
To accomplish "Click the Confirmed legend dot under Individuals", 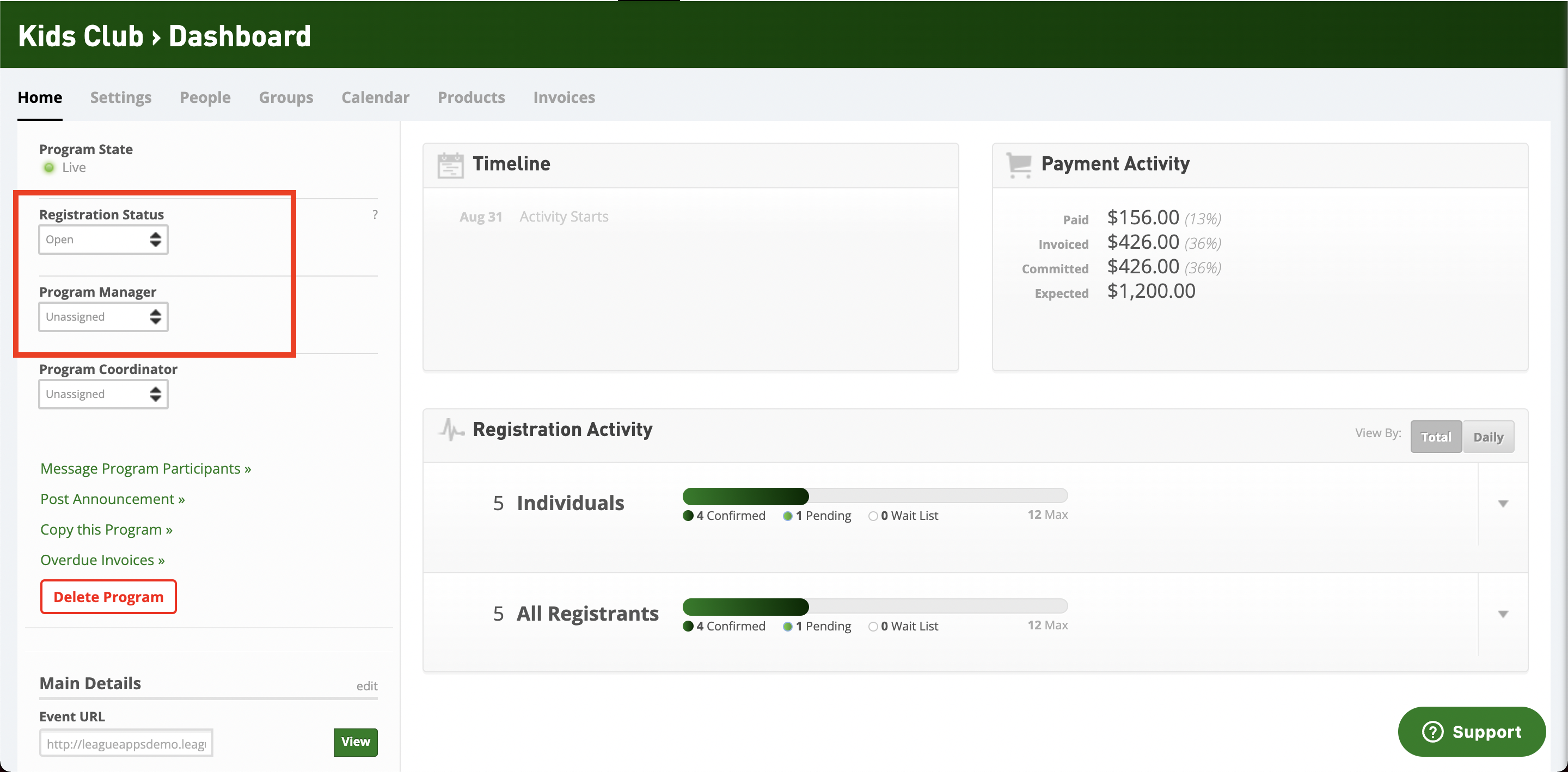I will pos(688,516).
